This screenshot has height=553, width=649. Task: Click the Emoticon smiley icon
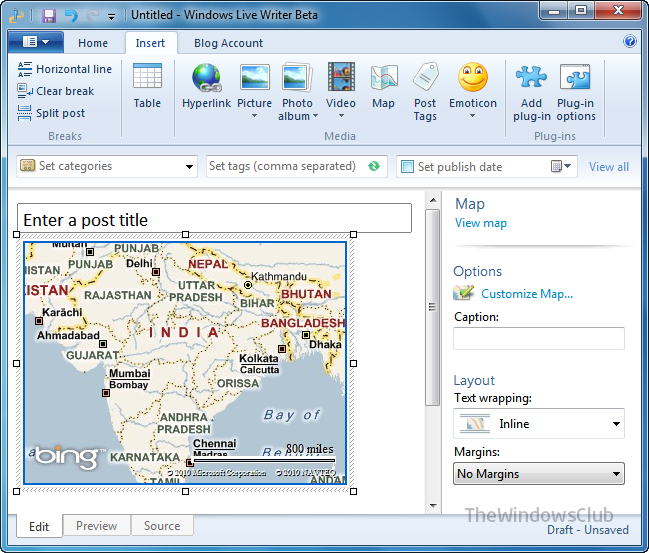pos(473,77)
